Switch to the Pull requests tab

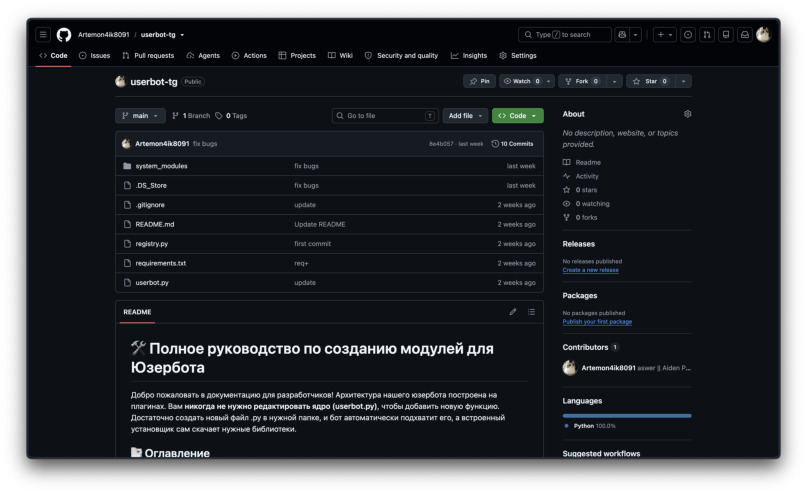[148, 56]
